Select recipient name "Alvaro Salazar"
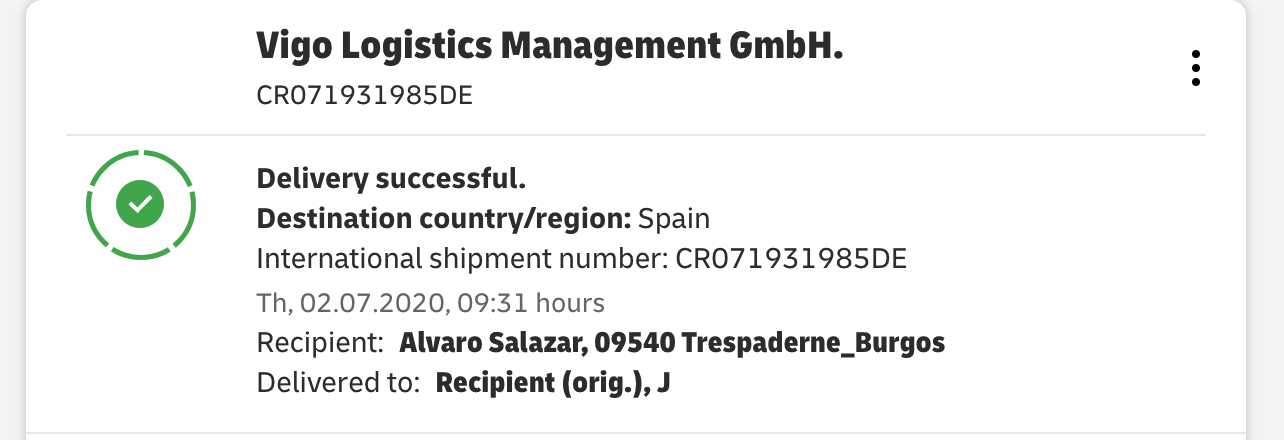 click(x=491, y=343)
